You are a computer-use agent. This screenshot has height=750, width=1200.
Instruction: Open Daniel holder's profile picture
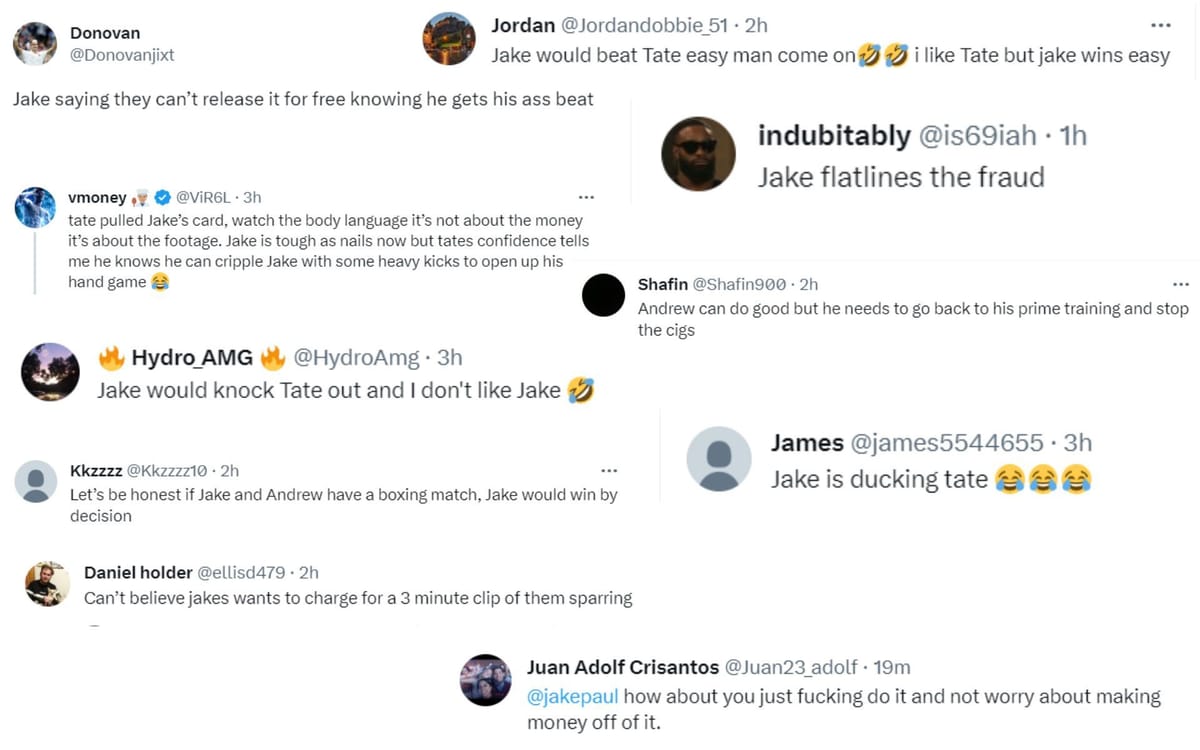[x=47, y=584]
